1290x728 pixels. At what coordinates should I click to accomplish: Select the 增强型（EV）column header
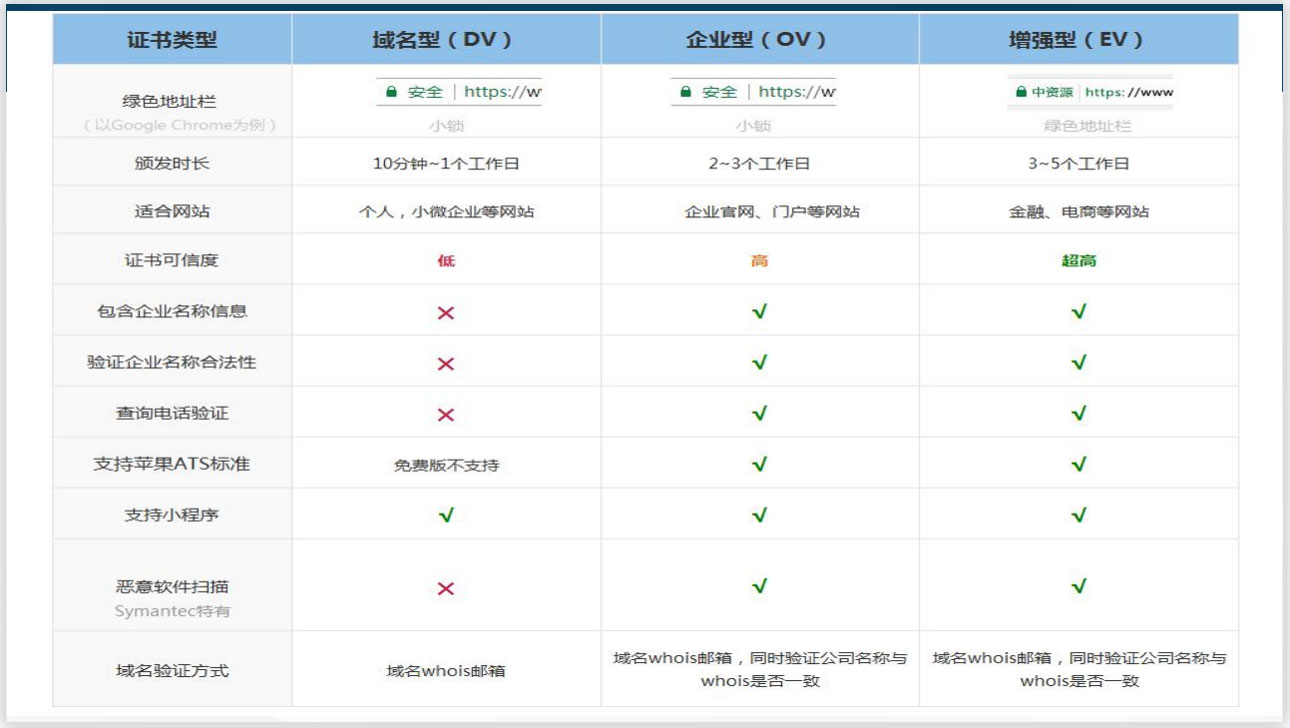click(x=1078, y=40)
